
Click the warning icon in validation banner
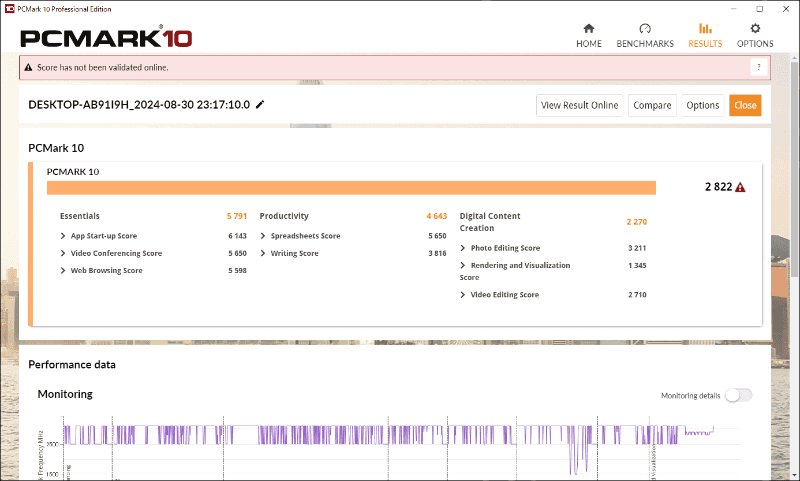(x=28, y=67)
